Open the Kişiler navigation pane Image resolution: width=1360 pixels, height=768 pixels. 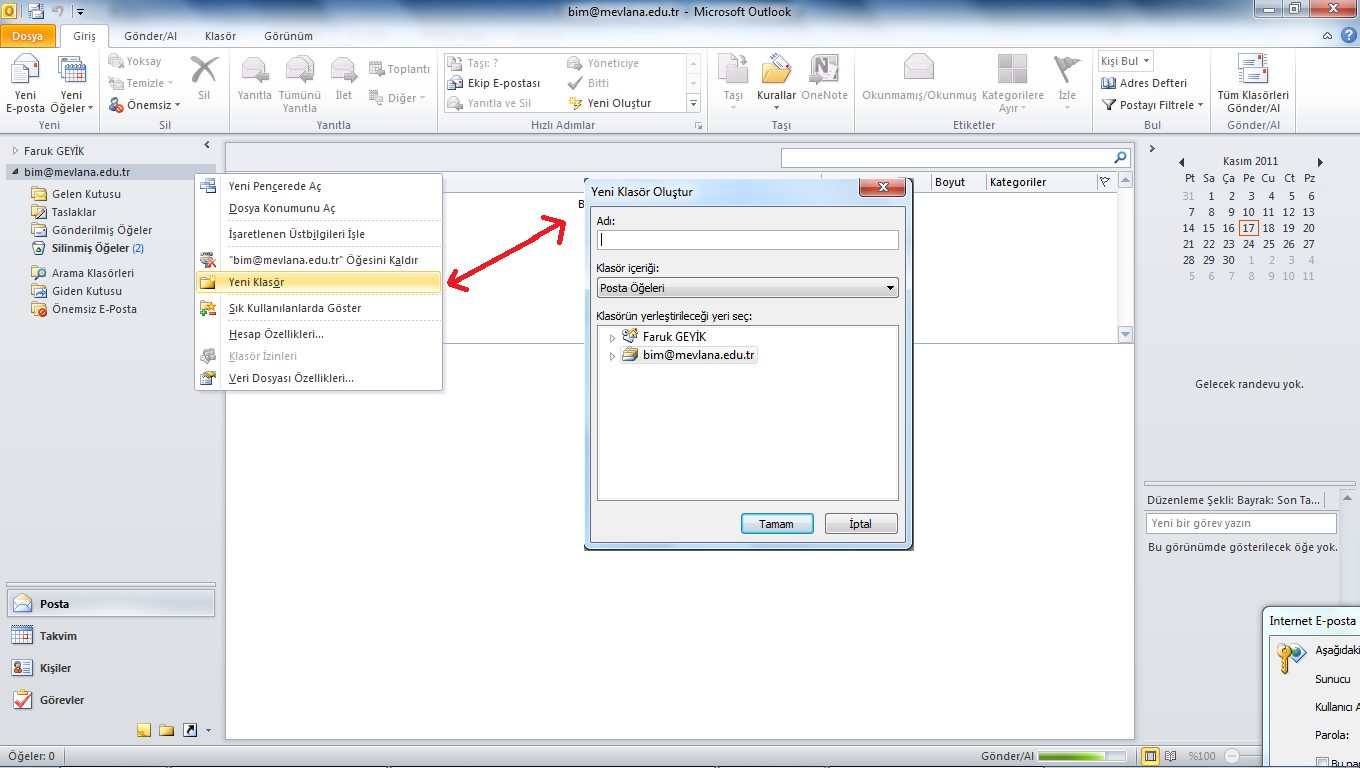click(110, 668)
